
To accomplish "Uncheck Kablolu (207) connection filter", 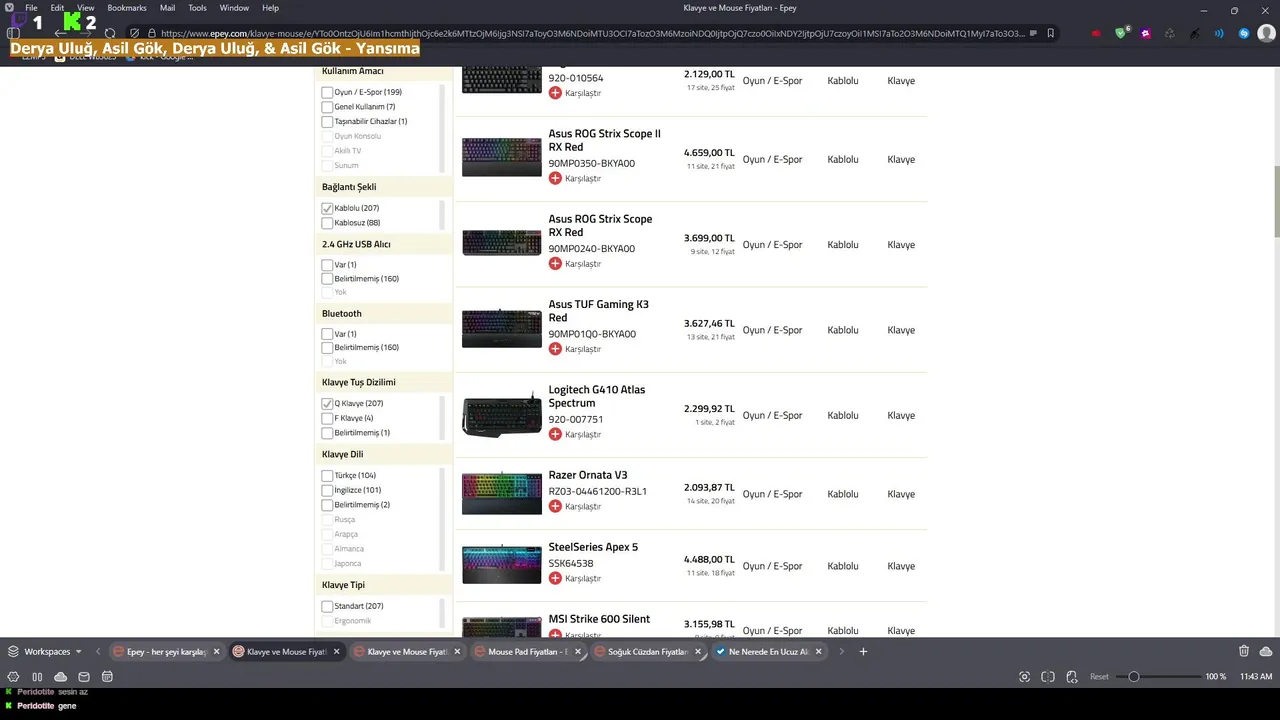I will [x=327, y=208].
